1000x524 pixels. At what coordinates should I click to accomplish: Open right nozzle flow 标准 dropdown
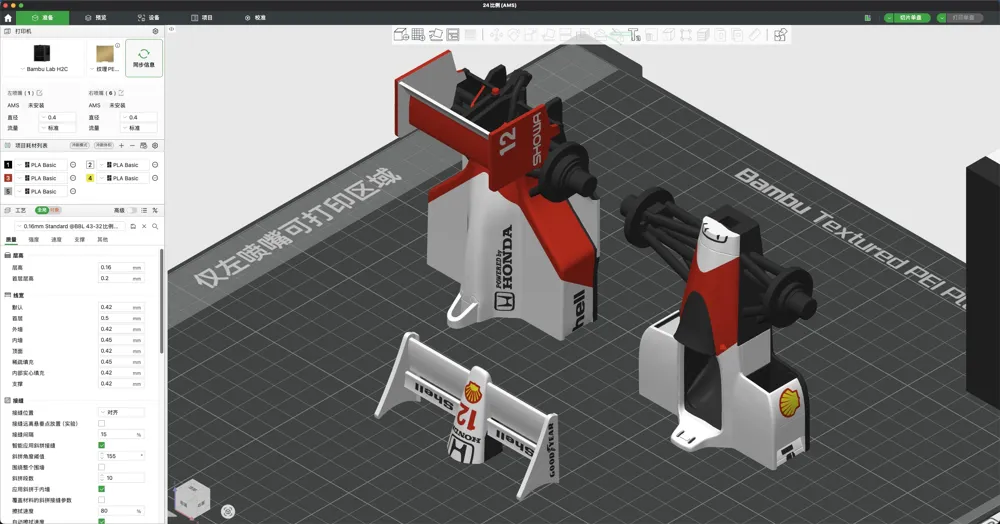[138, 128]
